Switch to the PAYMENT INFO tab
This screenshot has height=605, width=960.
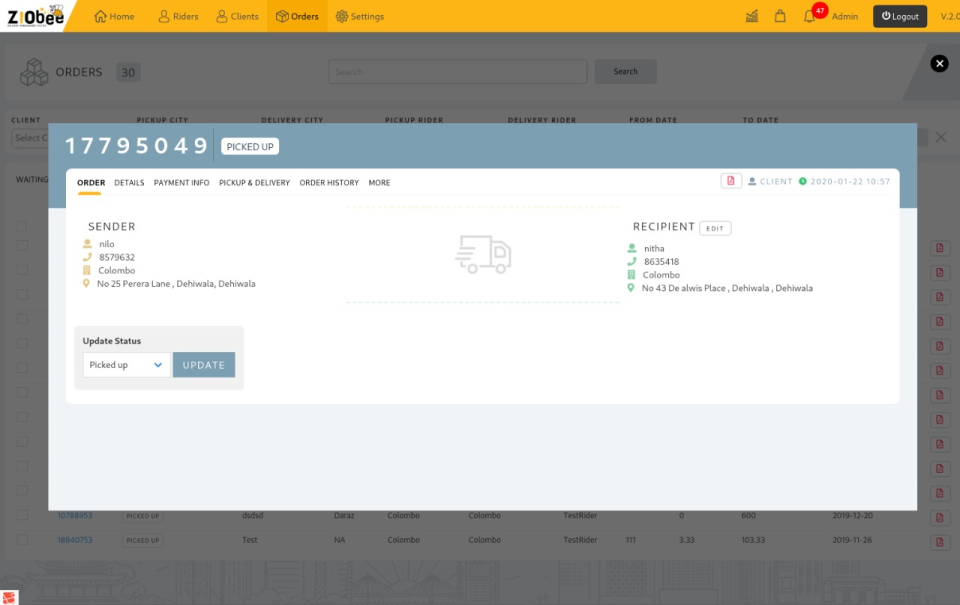click(x=181, y=183)
